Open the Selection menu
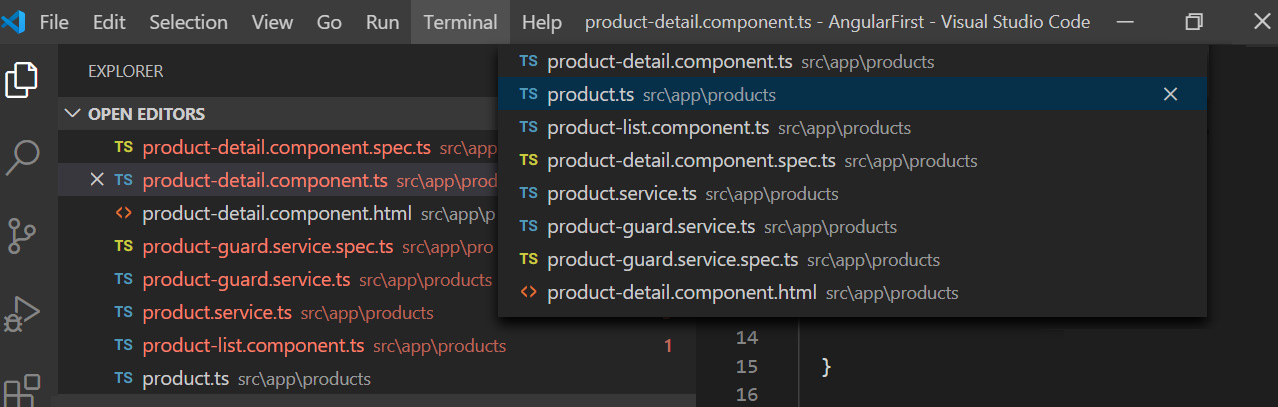Viewport: 1278px width, 407px height. pyautogui.click(x=189, y=22)
